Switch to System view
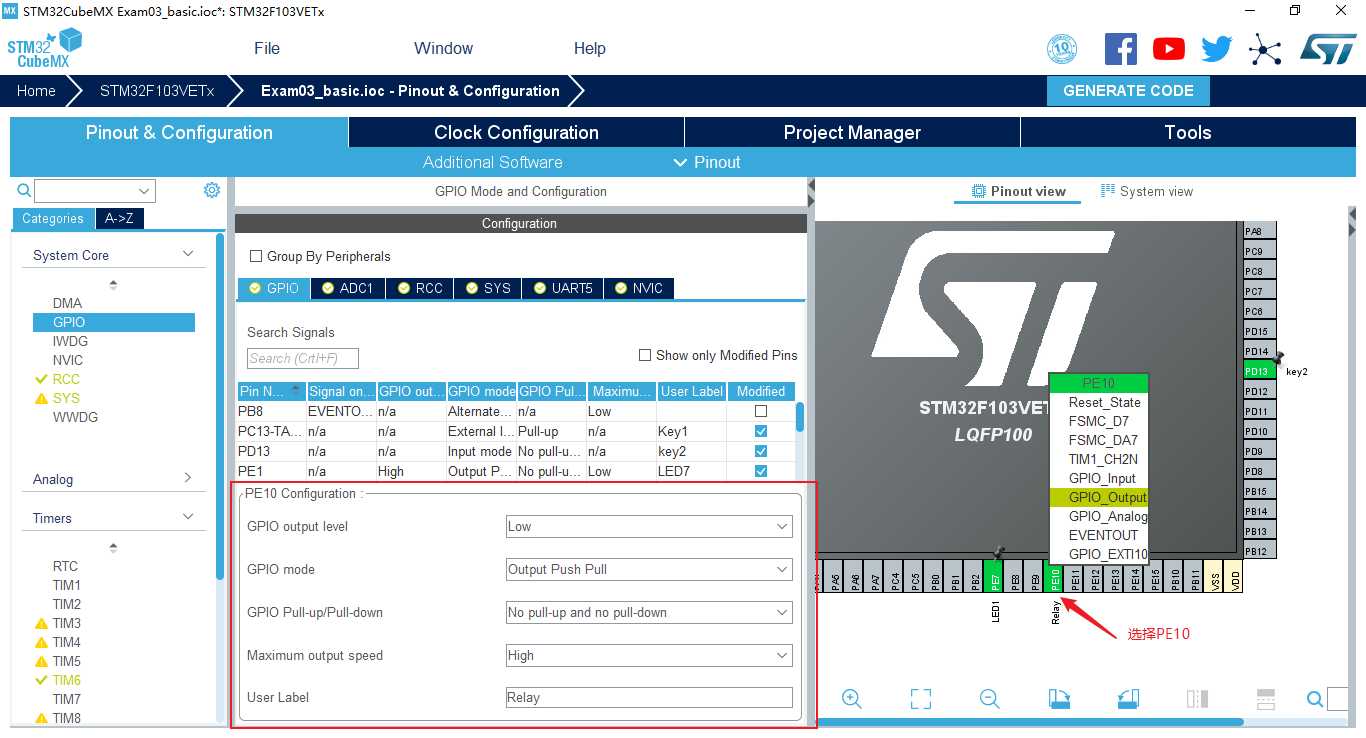 1147,191
